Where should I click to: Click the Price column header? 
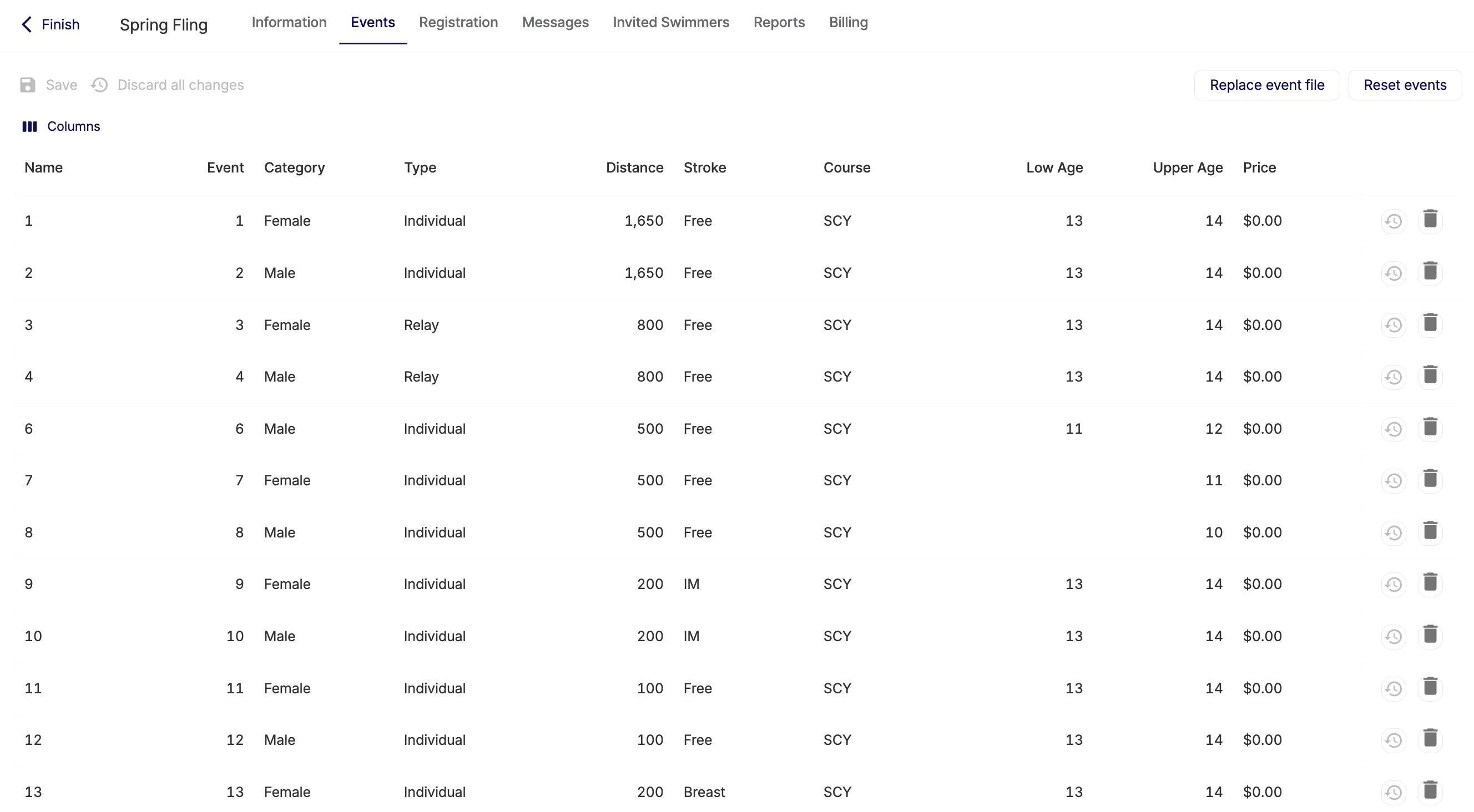coord(1259,168)
